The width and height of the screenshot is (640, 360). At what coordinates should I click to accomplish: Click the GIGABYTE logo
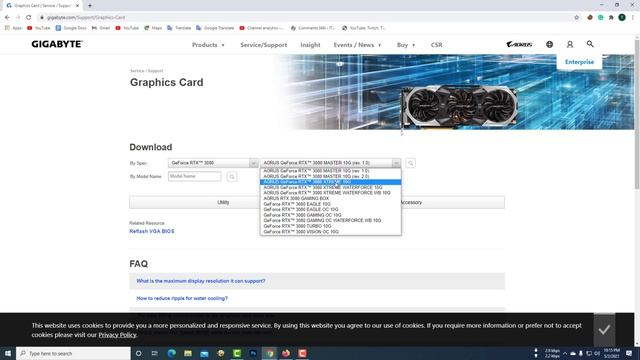(x=57, y=44)
